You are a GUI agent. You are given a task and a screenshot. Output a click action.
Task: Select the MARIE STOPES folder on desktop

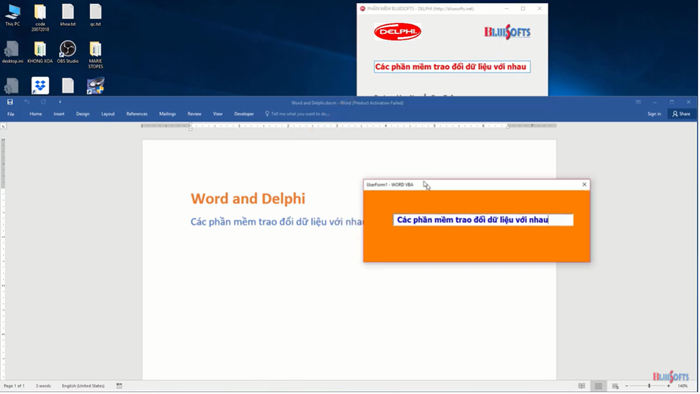coord(96,55)
